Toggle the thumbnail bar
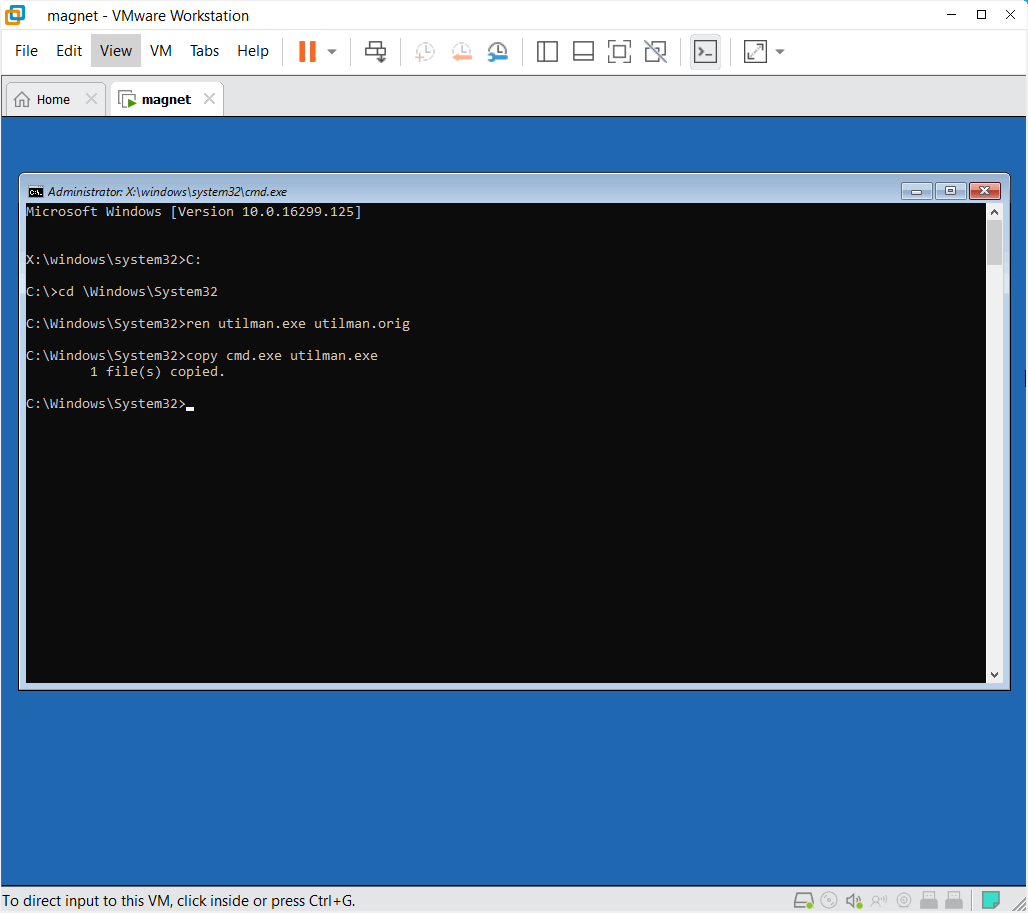Viewport: 1028px width, 913px height. [583, 51]
